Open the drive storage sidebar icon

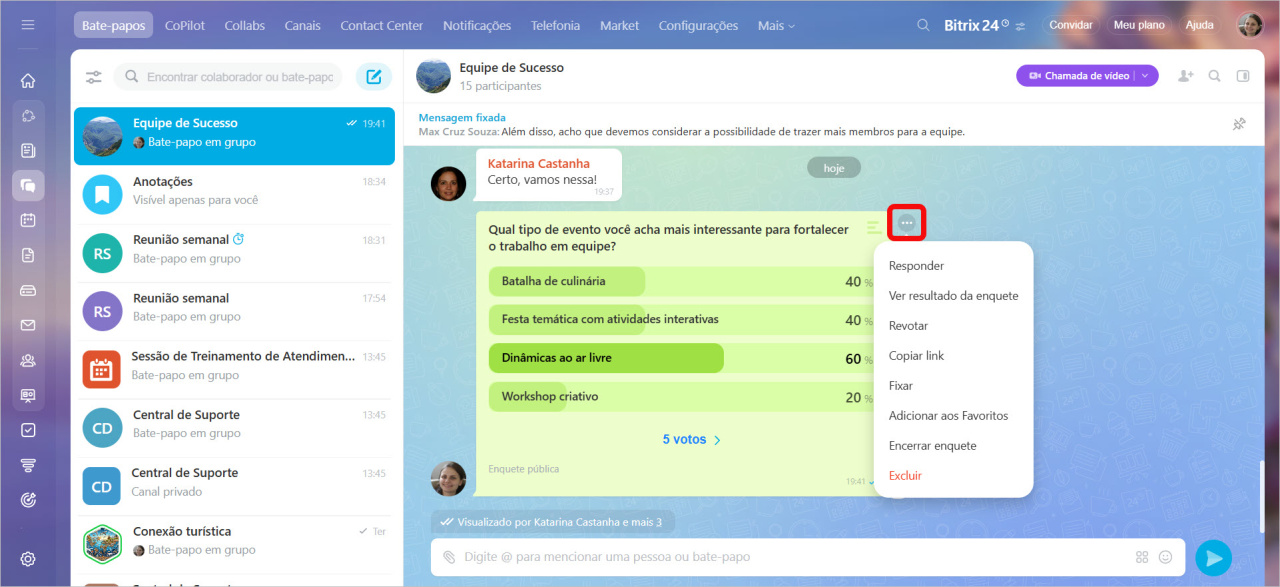point(28,290)
